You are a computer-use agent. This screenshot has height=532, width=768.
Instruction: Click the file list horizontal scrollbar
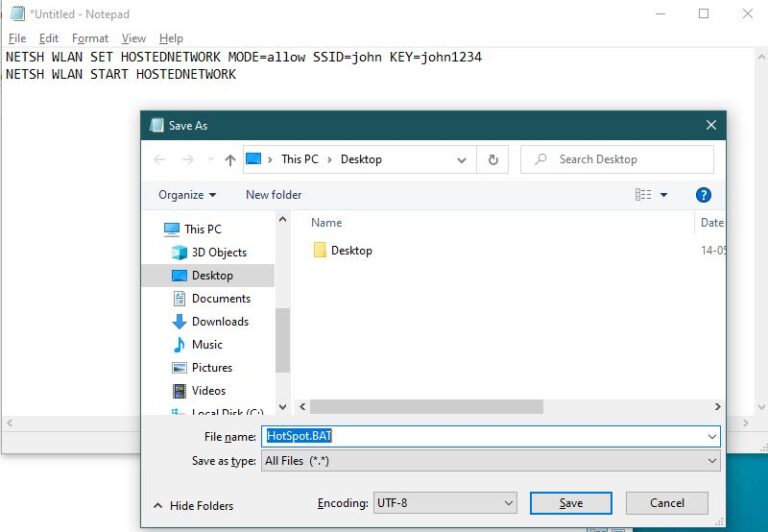pos(426,407)
